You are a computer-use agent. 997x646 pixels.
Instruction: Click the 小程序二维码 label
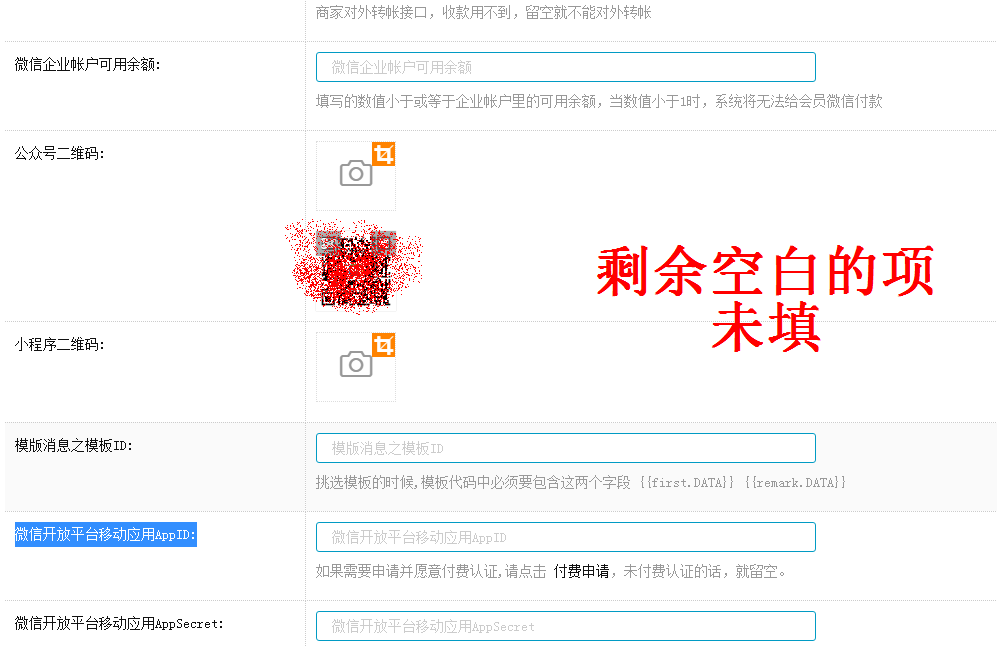coord(59,344)
